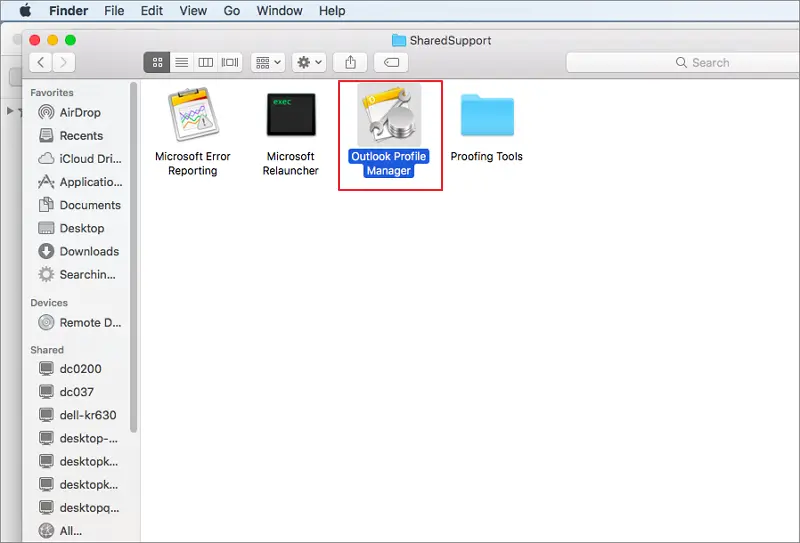Open the Edit menu
The width and height of the screenshot is (800, 543).
pos(152,11)
